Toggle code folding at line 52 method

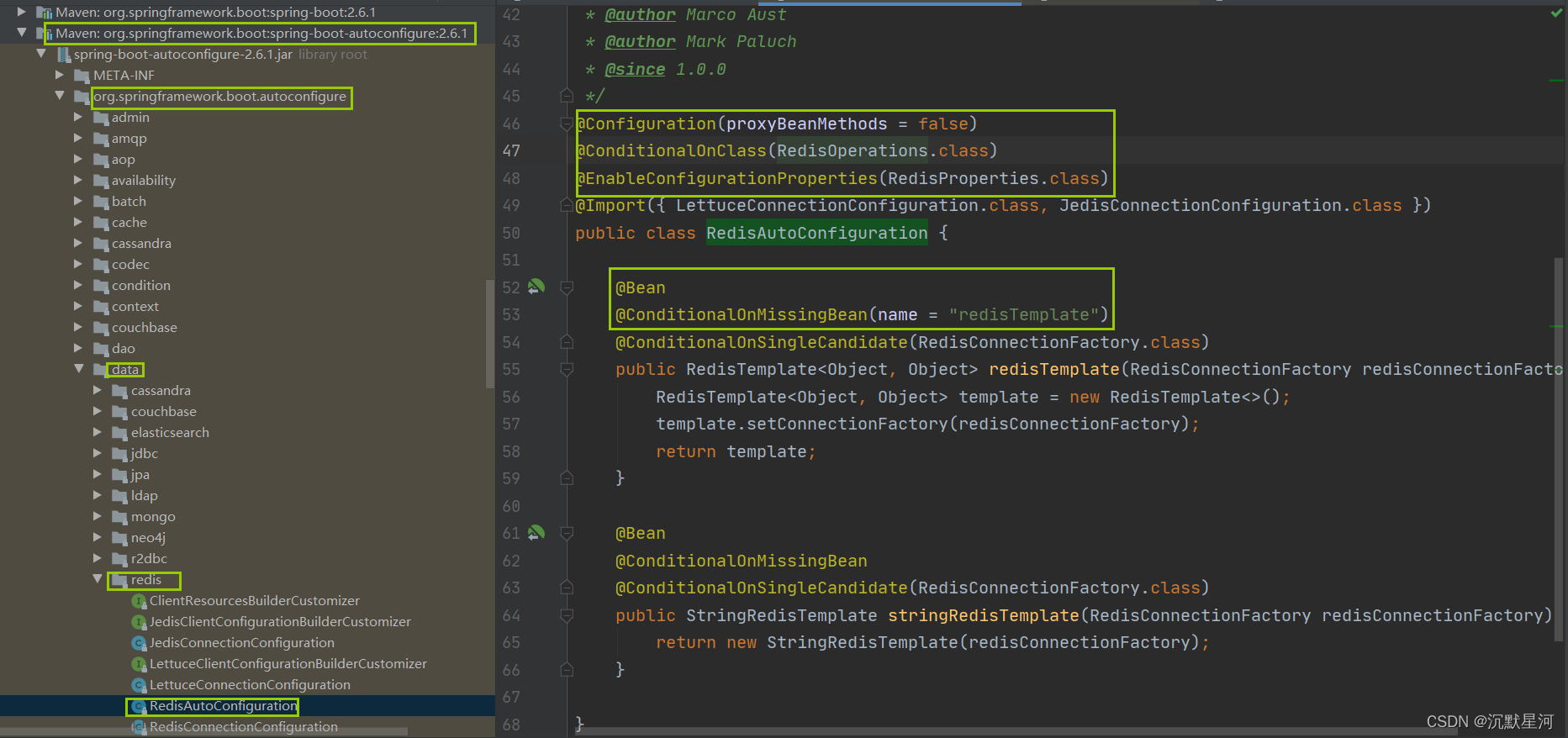[567, 287]
